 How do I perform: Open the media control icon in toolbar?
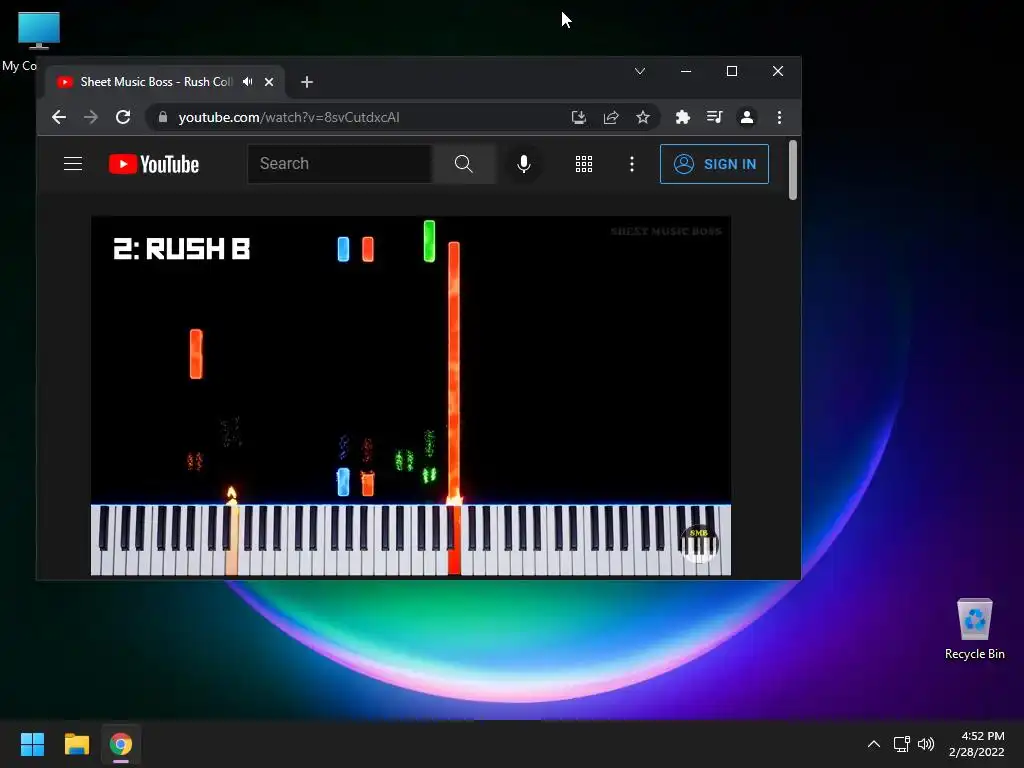pyautogui.click(x=714, y=118)
